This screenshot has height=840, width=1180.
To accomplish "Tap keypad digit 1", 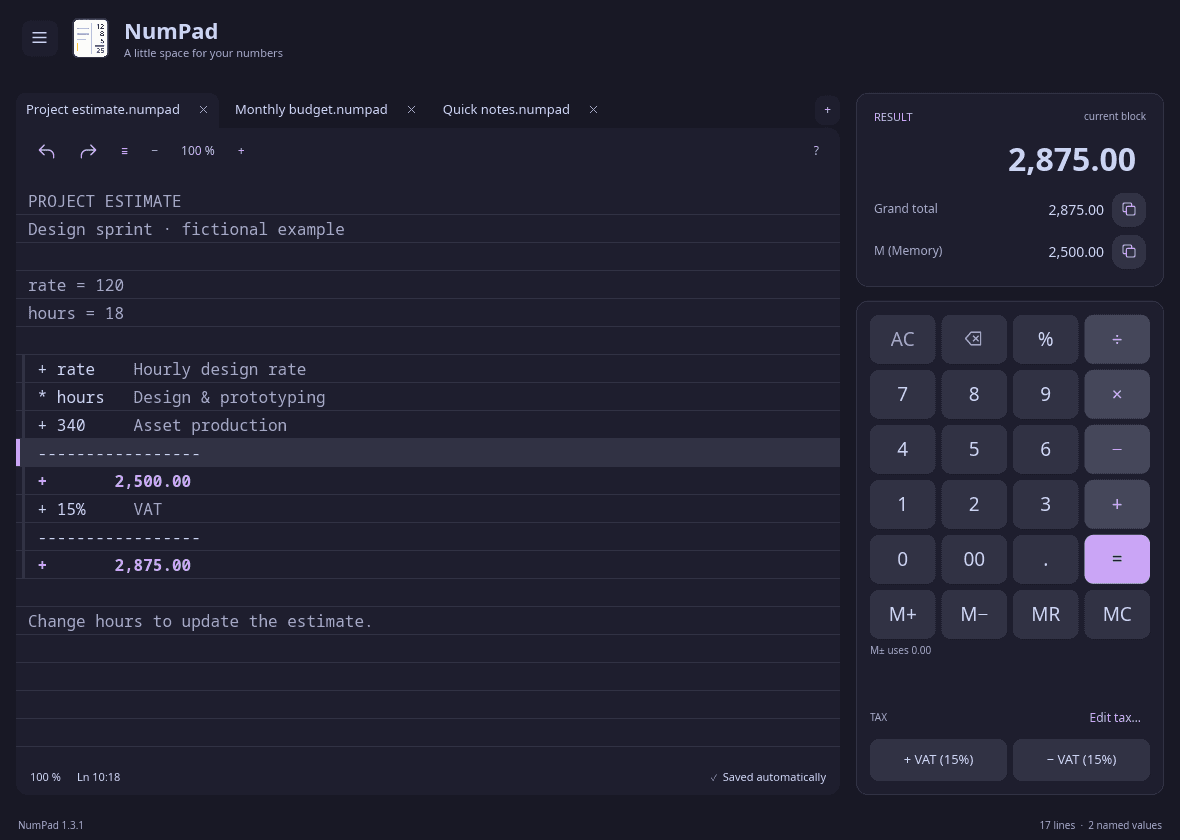I will (902, 504).
